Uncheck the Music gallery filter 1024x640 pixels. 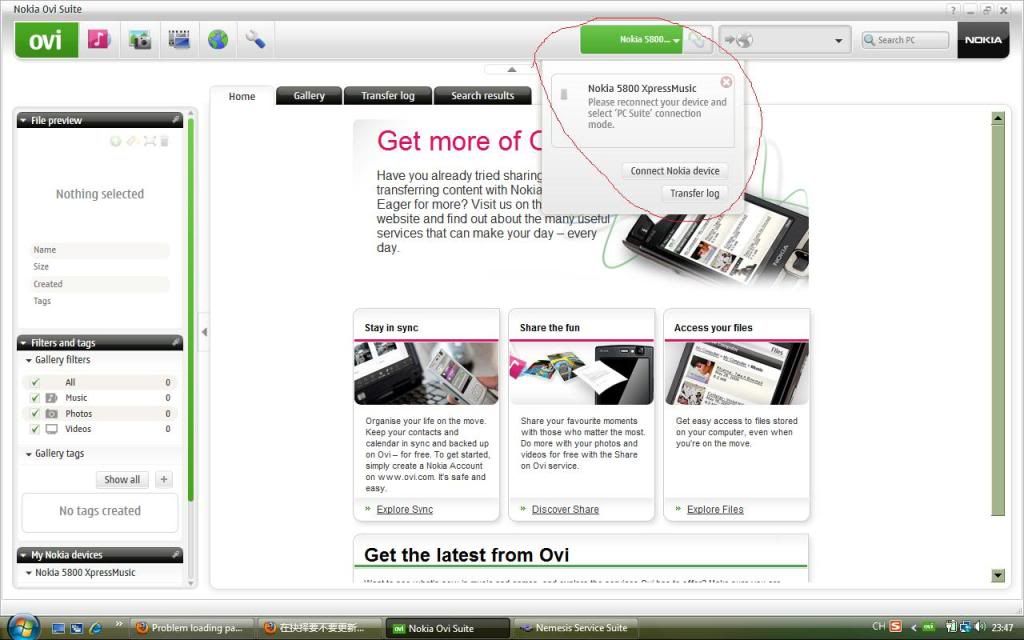(35, 398)
